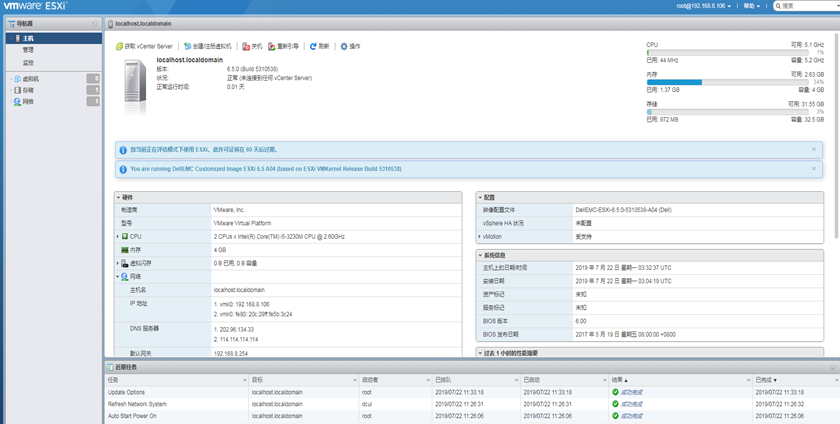Click the CPU chip icon in hardware
The height and width of the screenshot is (424, 840).
click(124, 236)
